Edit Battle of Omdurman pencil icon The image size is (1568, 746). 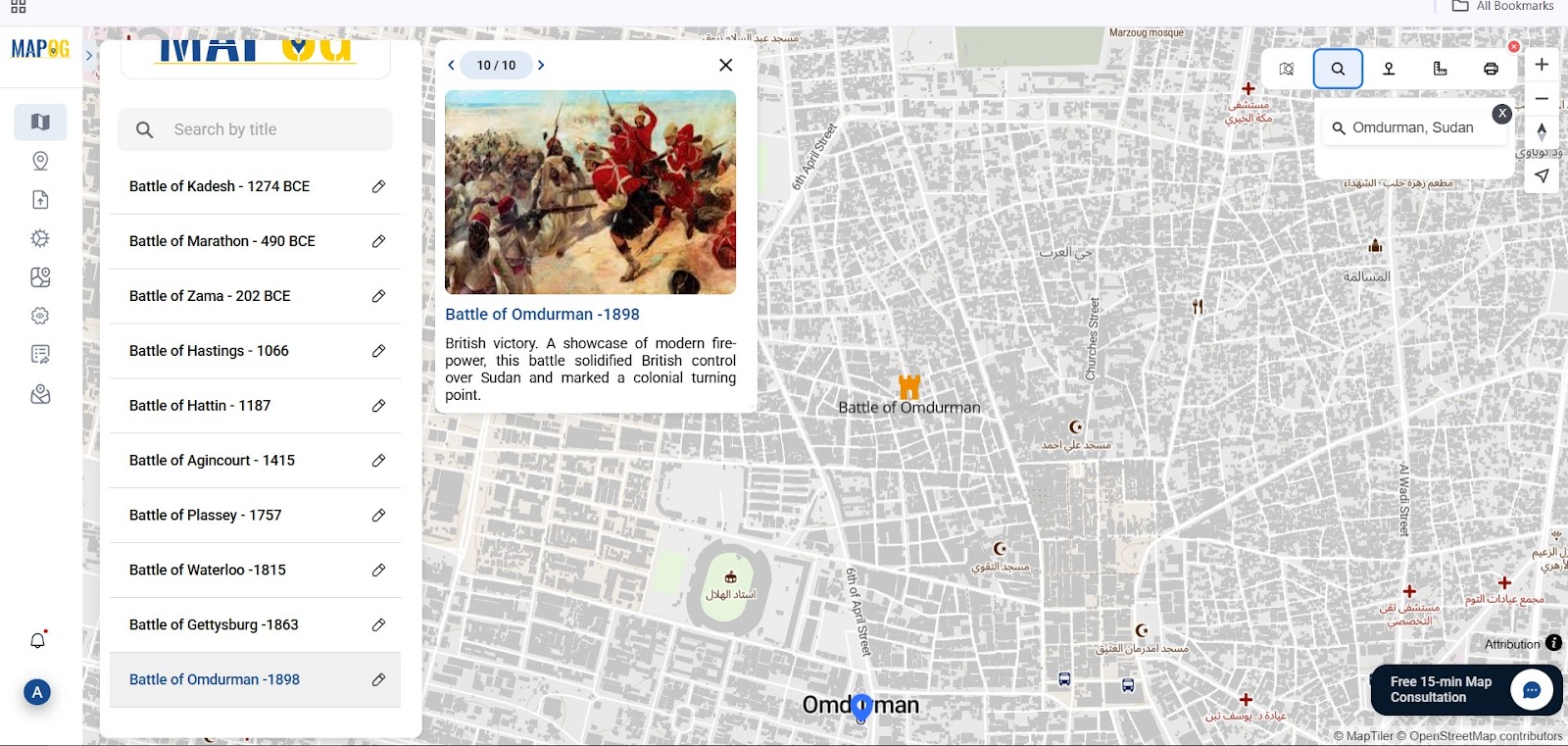click(x=378, y=680)
